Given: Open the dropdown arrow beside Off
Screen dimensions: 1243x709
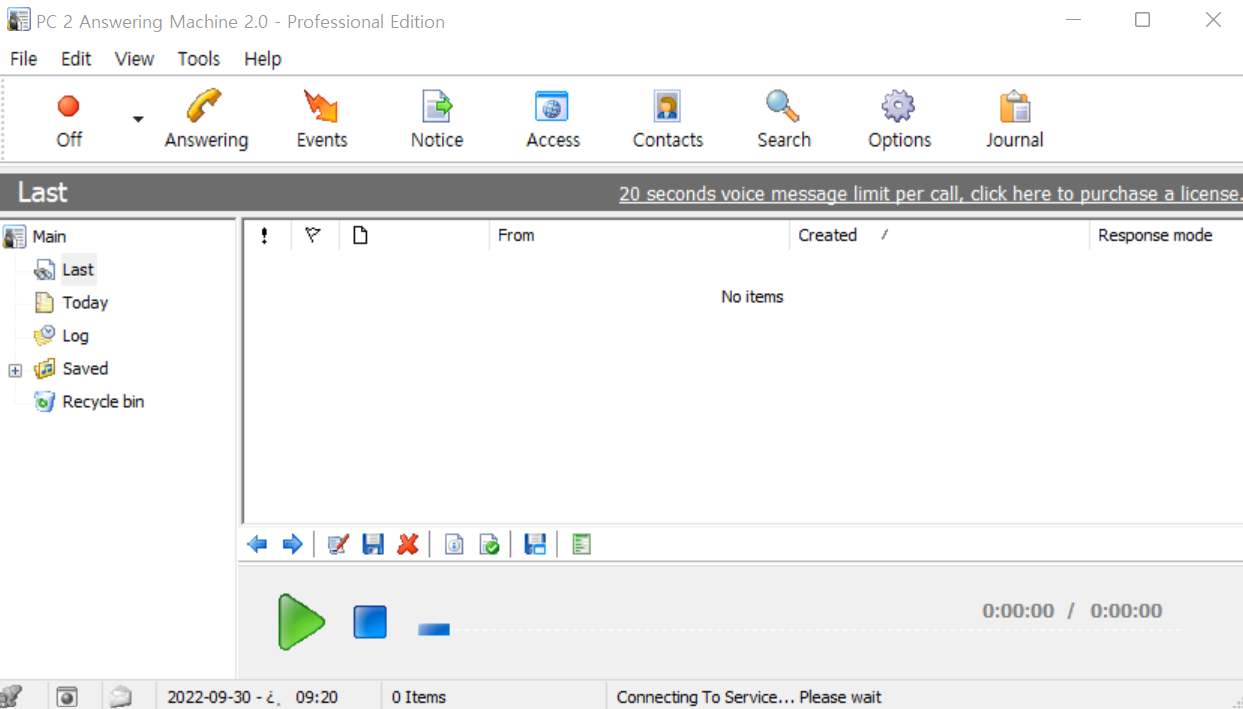Looking at the screenshot, I should pos(138,119).
